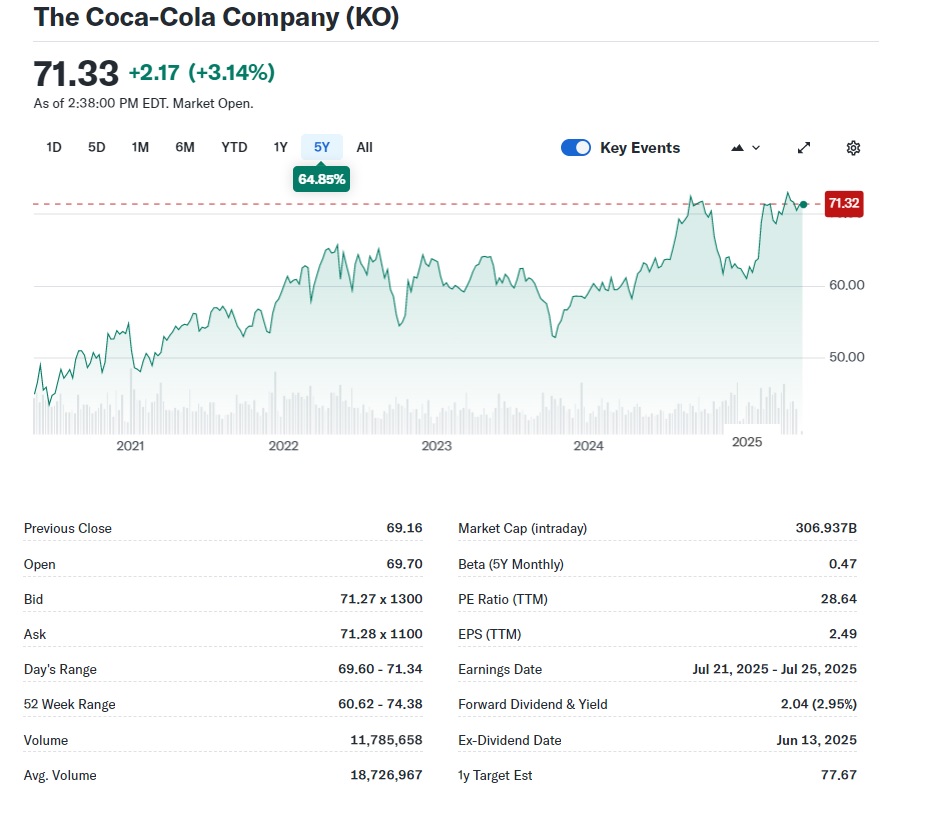The height and width of the screenshot is (833, 940).
Task: Click the EPS (TTM) label
Action: click(489, 634)
